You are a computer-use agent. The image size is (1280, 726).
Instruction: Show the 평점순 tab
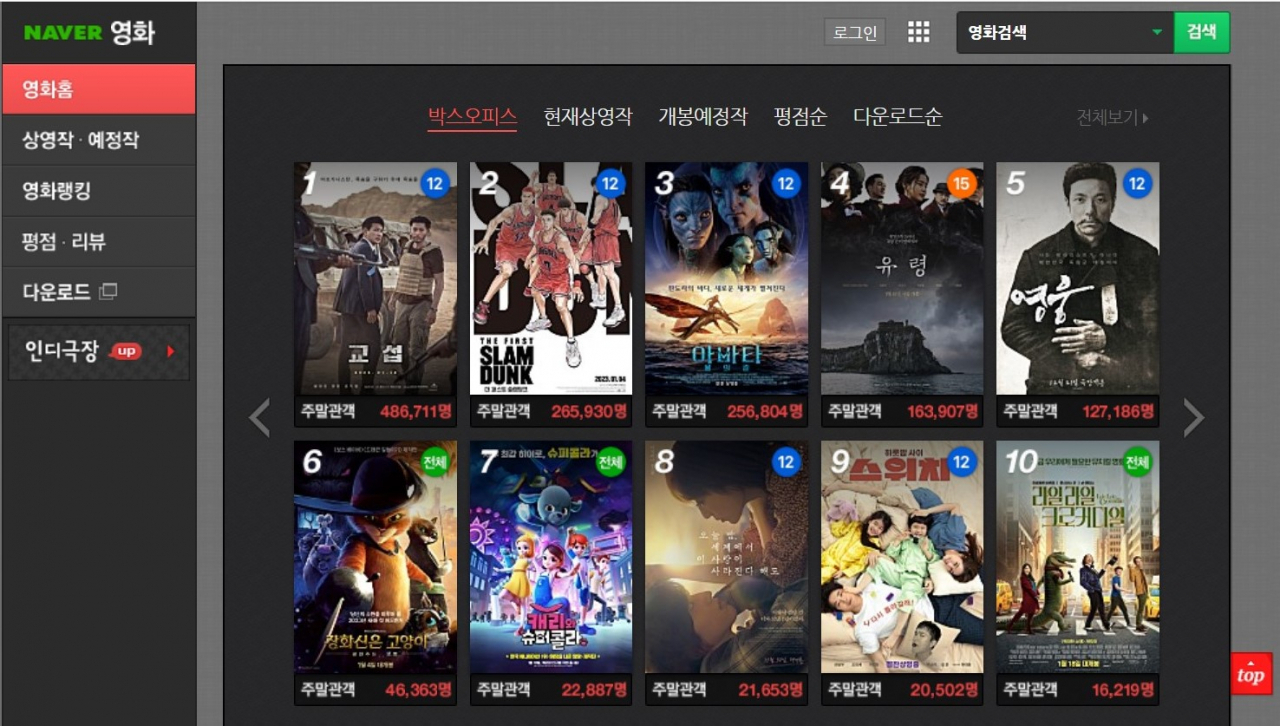click(x=800, y=117)
